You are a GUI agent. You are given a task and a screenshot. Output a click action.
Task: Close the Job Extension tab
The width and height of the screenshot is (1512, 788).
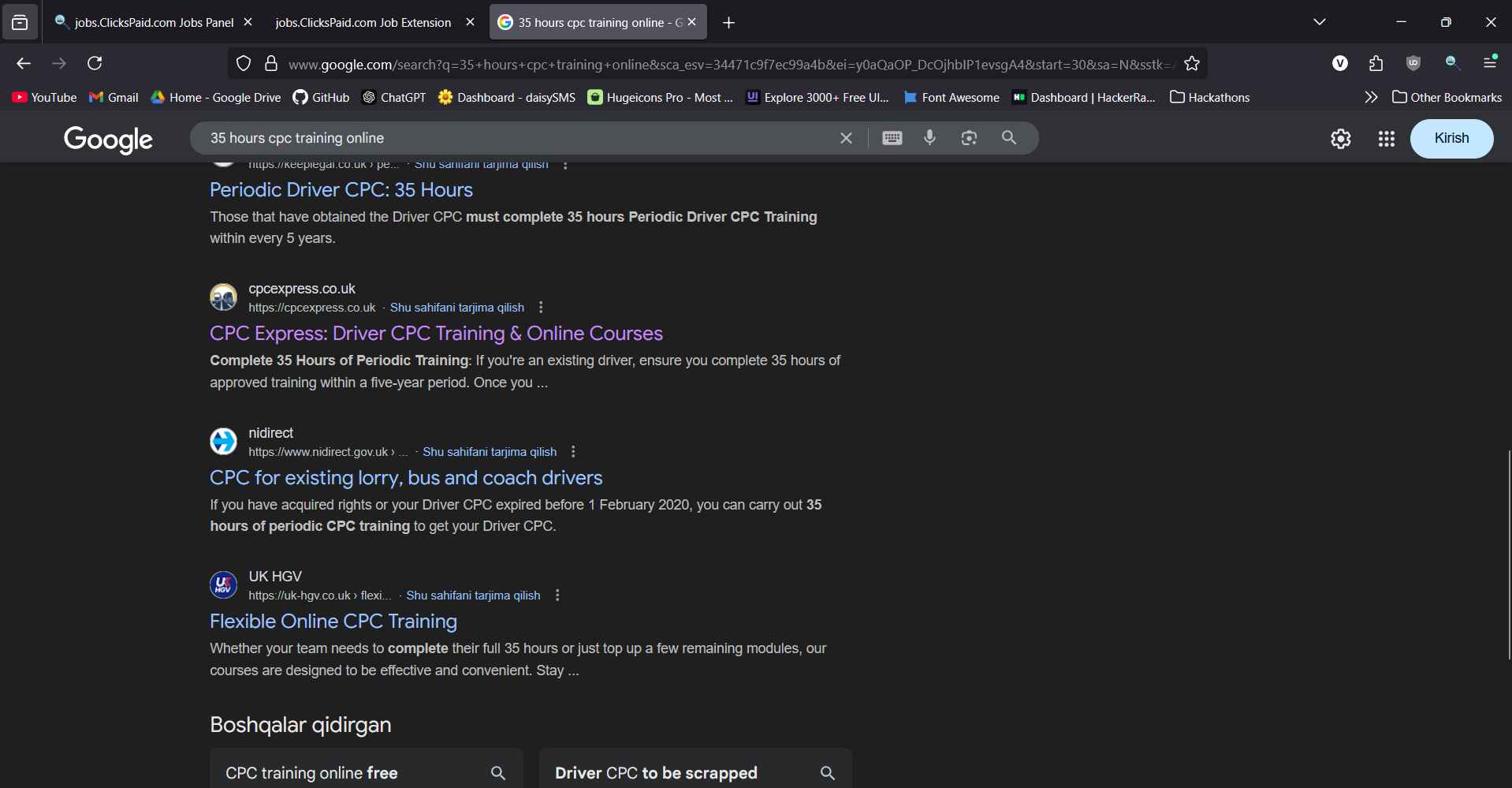coord(471,22)
